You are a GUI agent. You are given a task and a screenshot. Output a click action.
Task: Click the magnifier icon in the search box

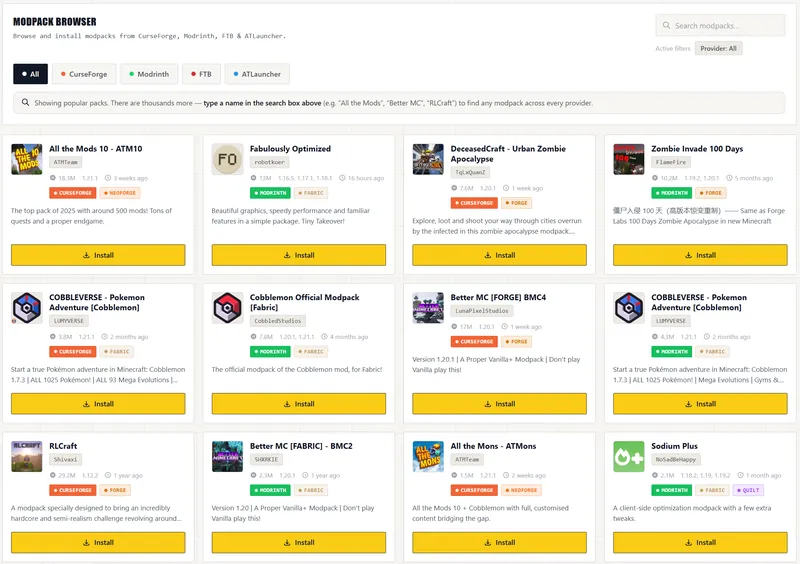(666, 25)
